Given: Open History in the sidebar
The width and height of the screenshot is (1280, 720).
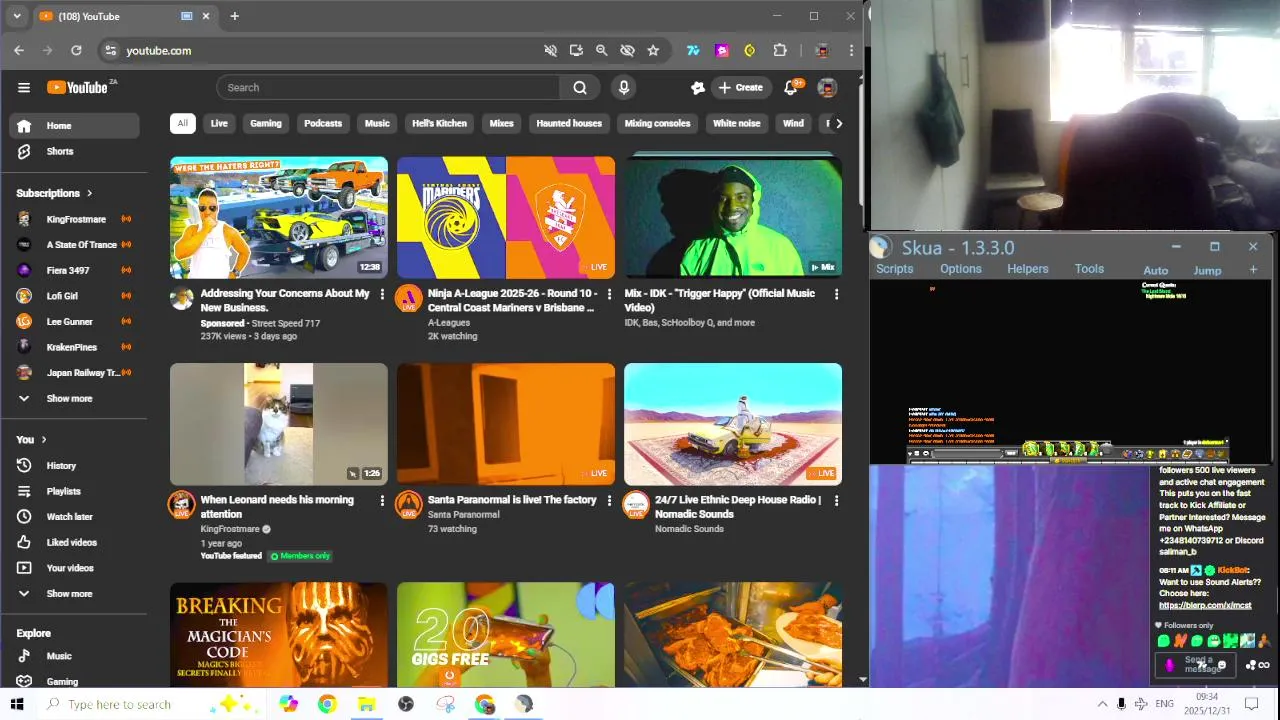Looking at the screenshot, I should coord(75,466).
